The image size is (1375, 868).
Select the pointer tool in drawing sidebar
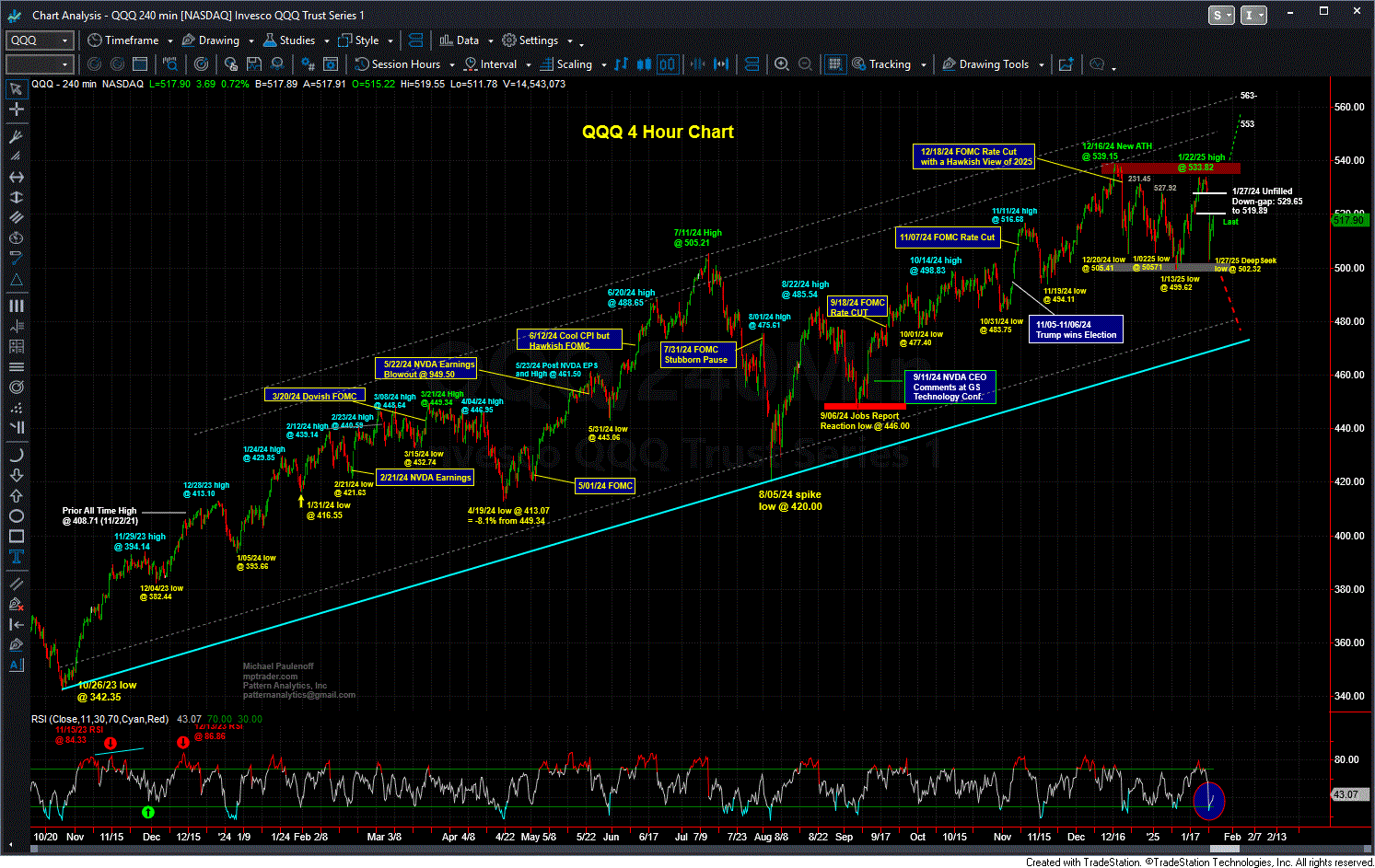(16, 89)
